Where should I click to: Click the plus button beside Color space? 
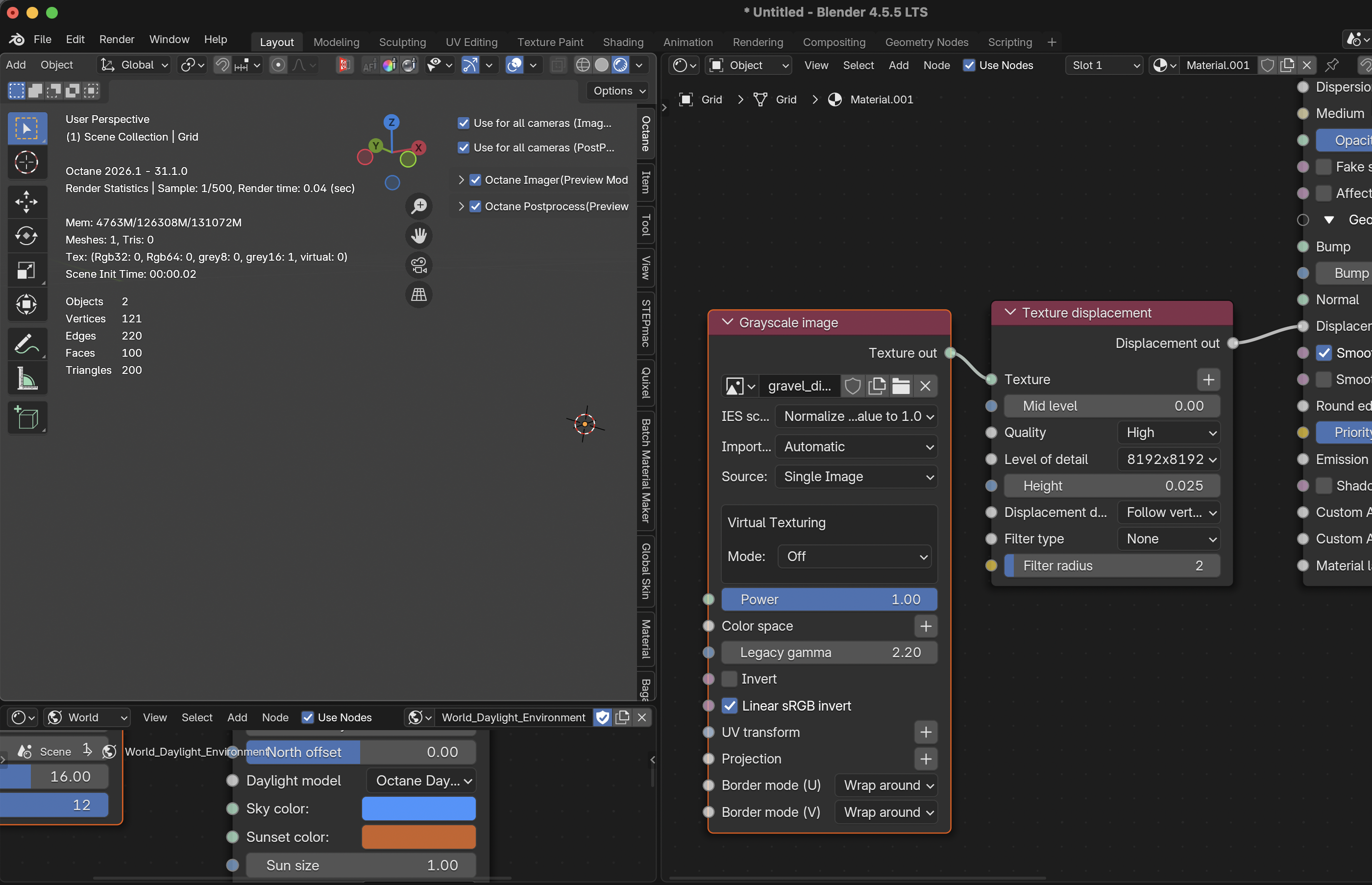(925, 626)
